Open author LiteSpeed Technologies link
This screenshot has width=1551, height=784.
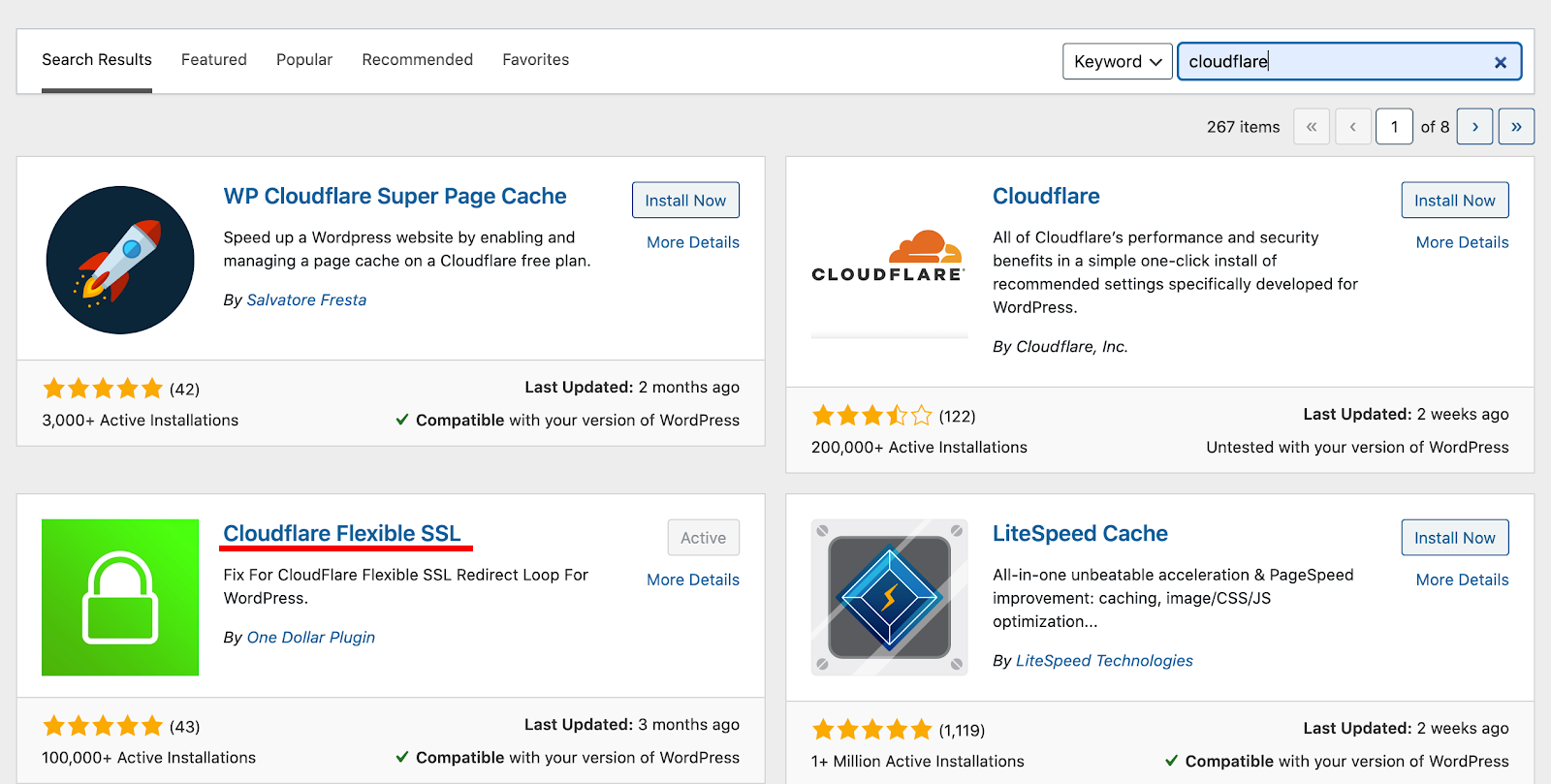pos(1104,661)
